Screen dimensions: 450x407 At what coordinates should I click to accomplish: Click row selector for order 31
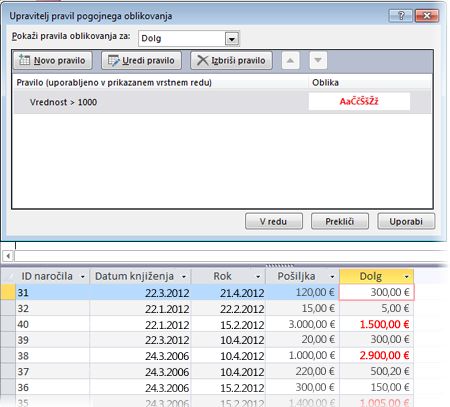pyautogui.click(x=8, y=292)
